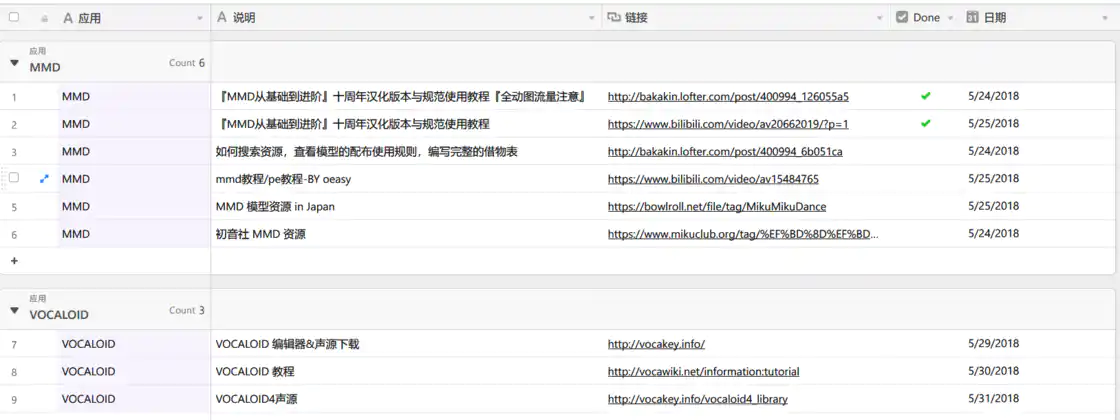Expand the oeasy tutorial record with arrows icon

[44, 179]
